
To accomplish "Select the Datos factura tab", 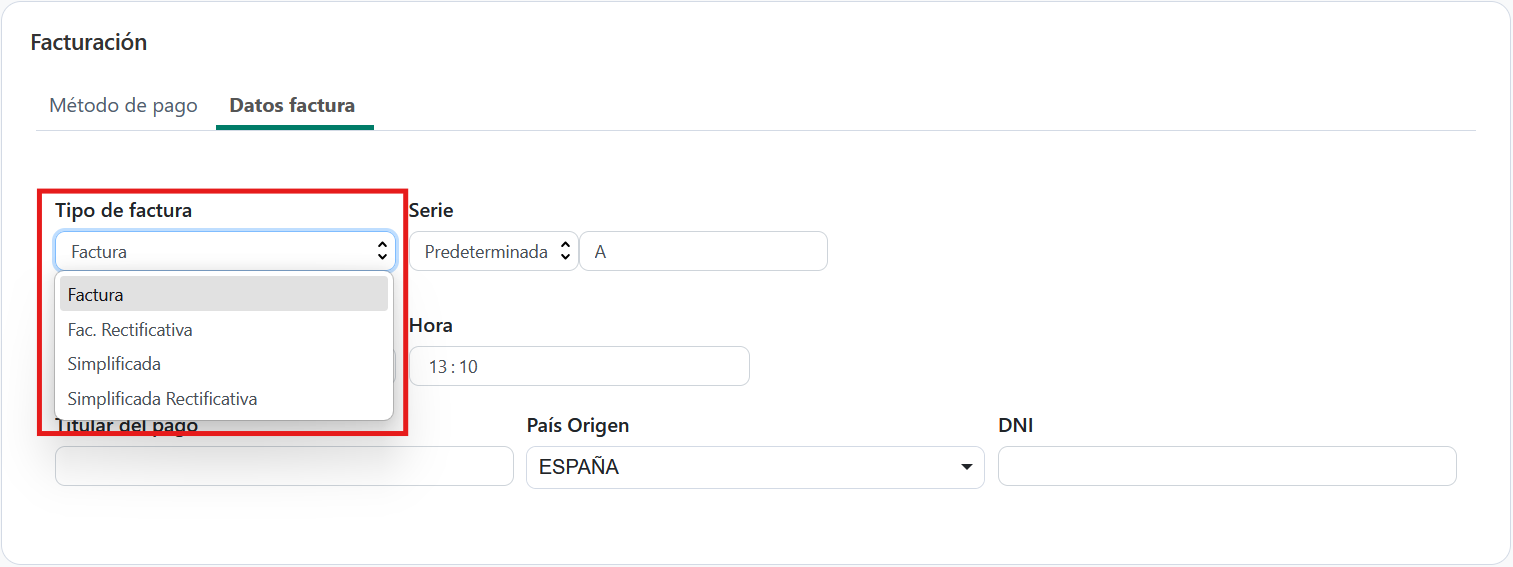I will pyautogui.click(x=292, y=105).
